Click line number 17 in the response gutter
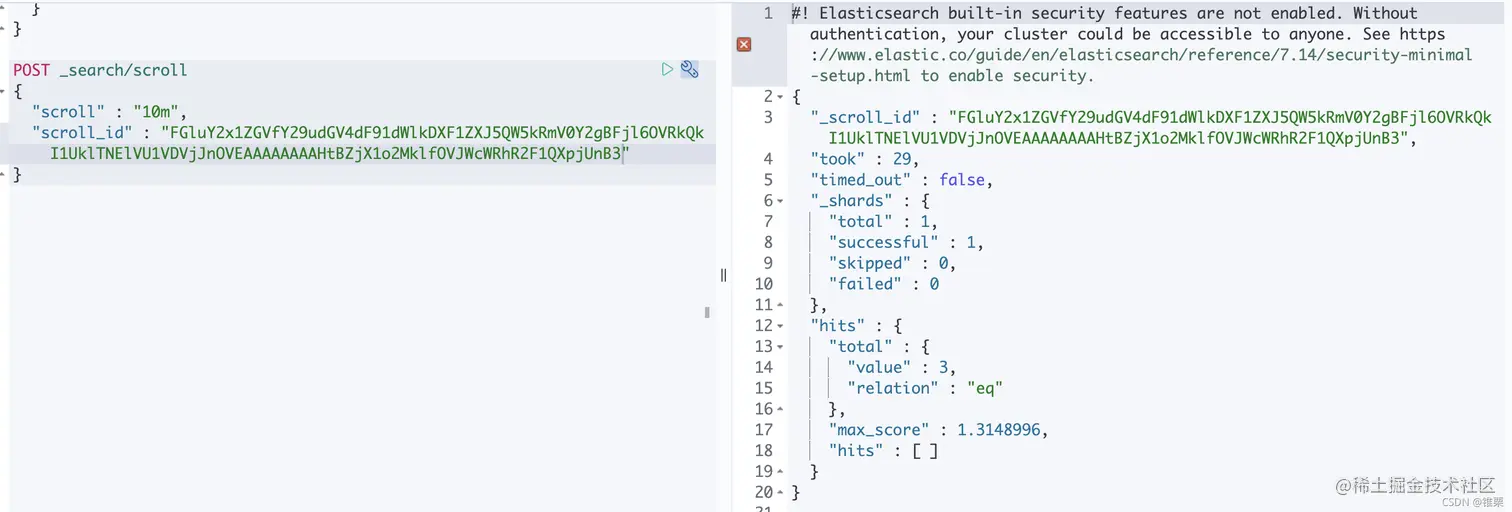The image size is (1512, 512). (764, 430)
